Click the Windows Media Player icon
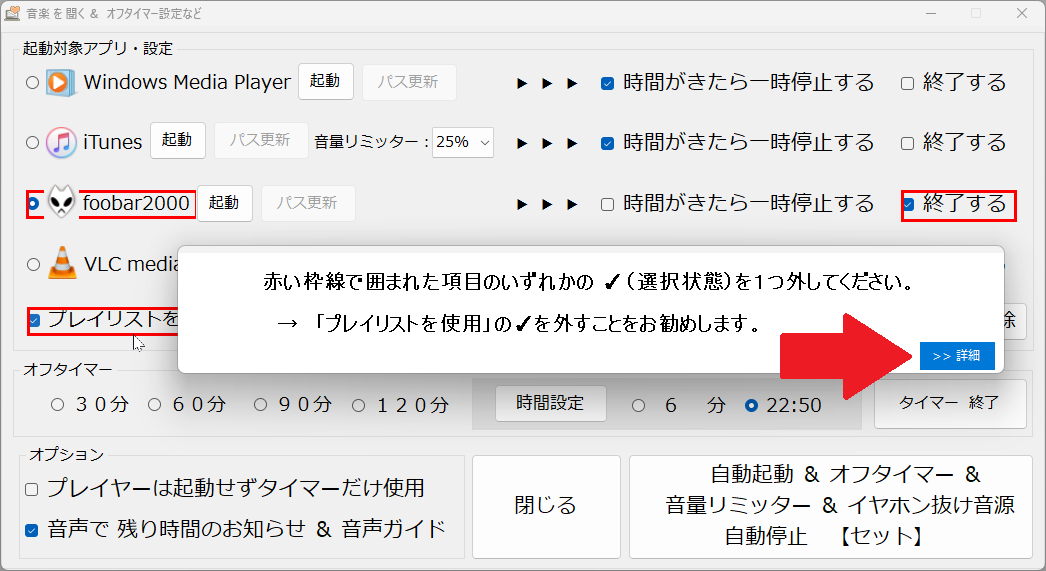Viewport: 1046px width, 571px height. pos(60,82)
